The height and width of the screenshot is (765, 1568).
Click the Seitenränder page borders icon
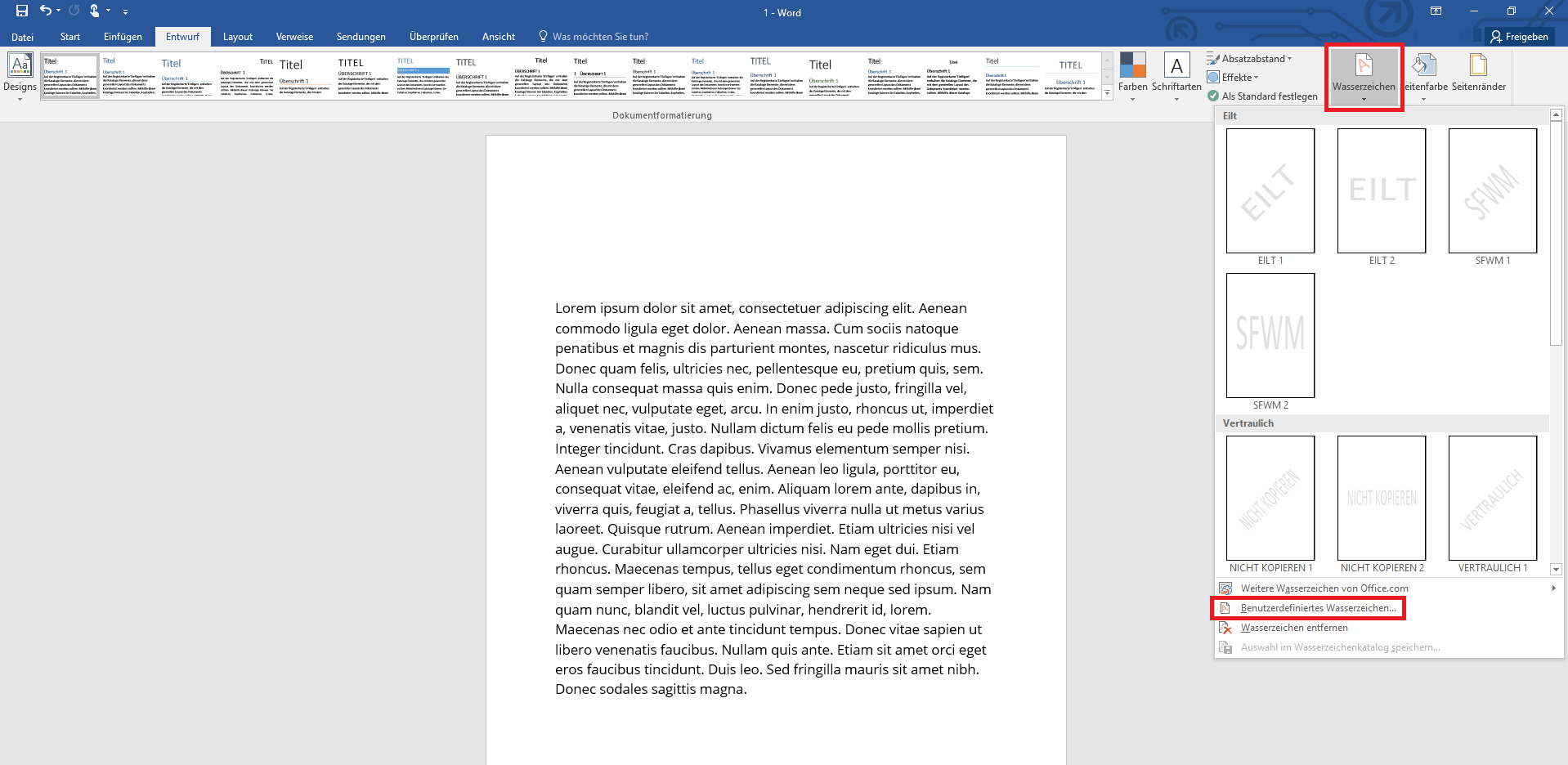pos(1478,66)
